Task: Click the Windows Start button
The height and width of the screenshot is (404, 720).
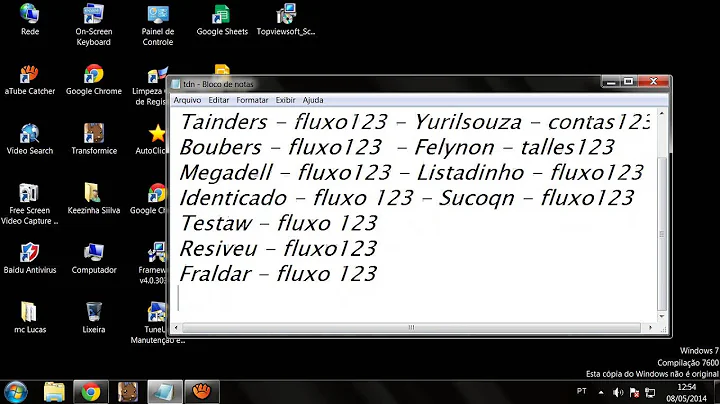Action: pos(16,393)
